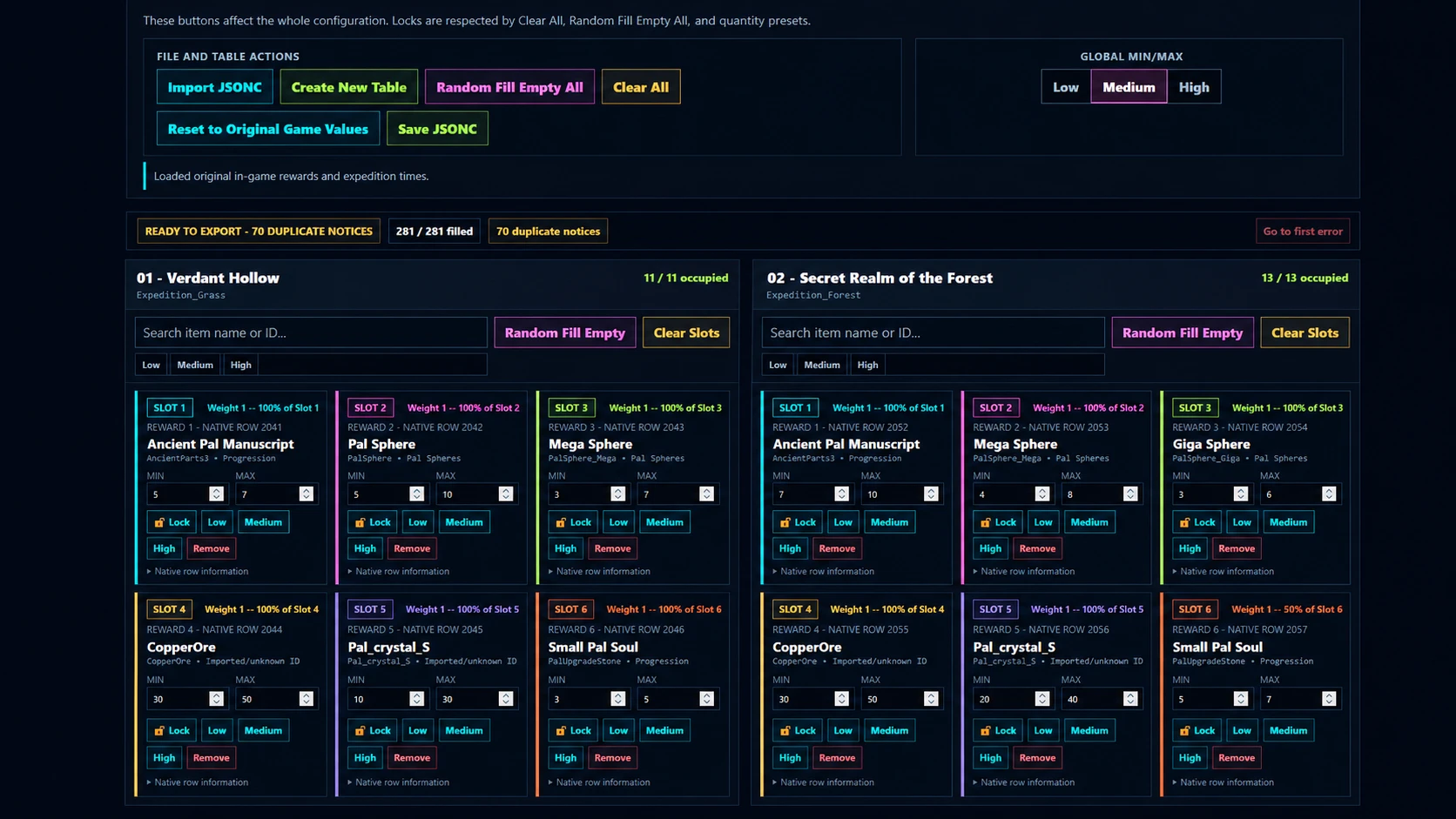Click the Ready to Export status badge
This screenshot has height=819, width=1456.
coord(259,232)
